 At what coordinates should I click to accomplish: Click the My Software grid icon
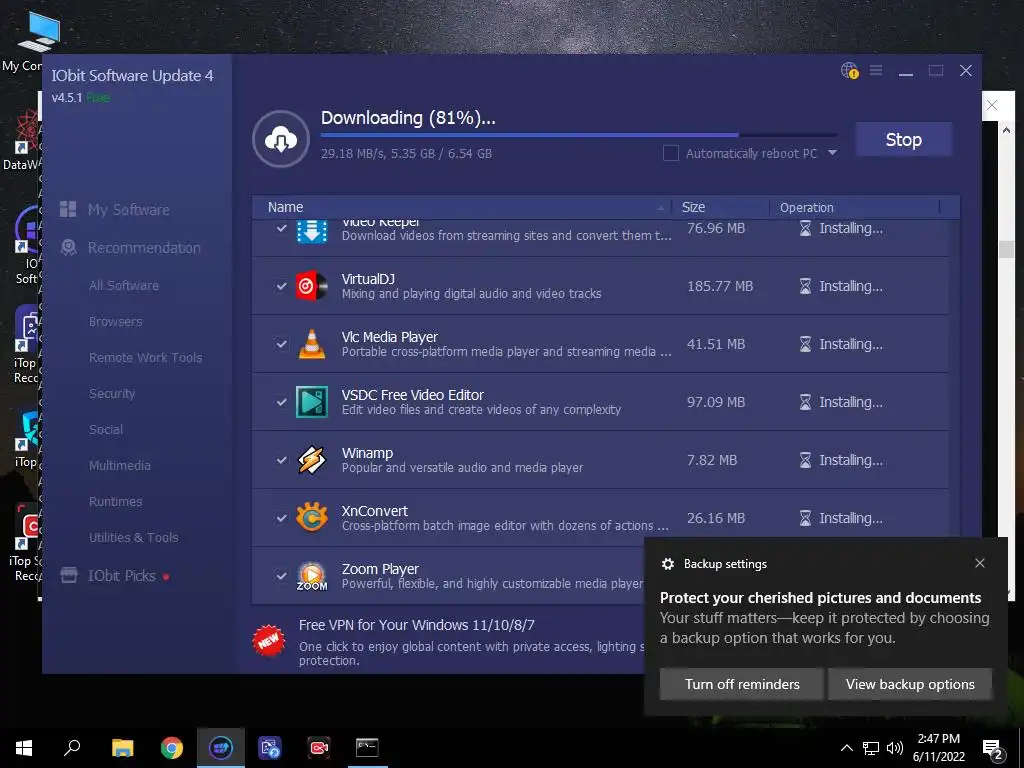point(68,209)
